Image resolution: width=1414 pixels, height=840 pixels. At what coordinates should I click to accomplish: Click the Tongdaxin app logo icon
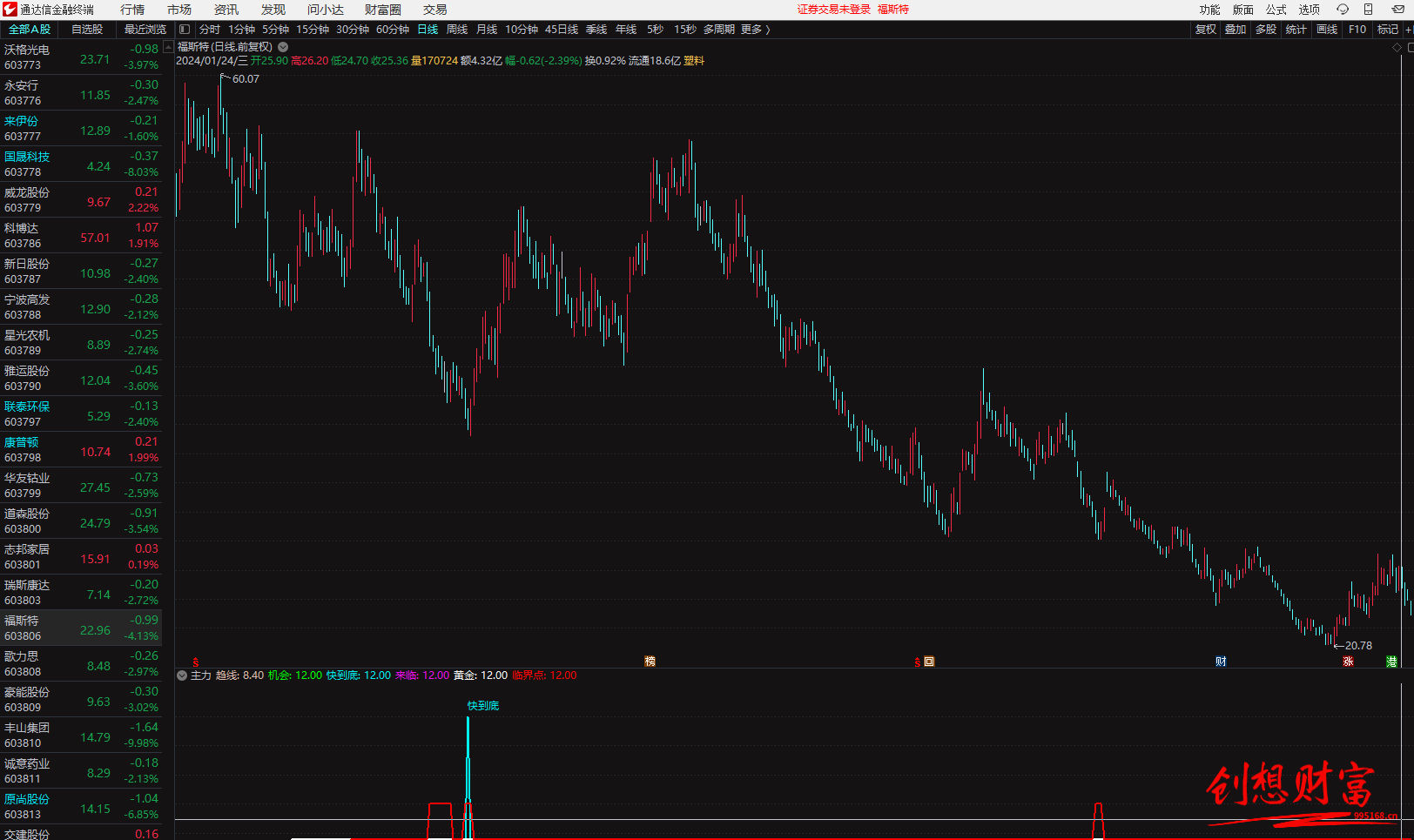[10, 10]
